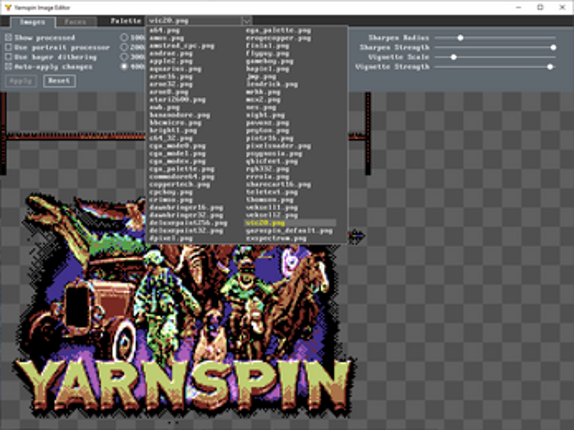Toggle the Show processed checkbox
The width and height of the screenshot is (574, 430).
pyautogui.click(x=9, y=38)
